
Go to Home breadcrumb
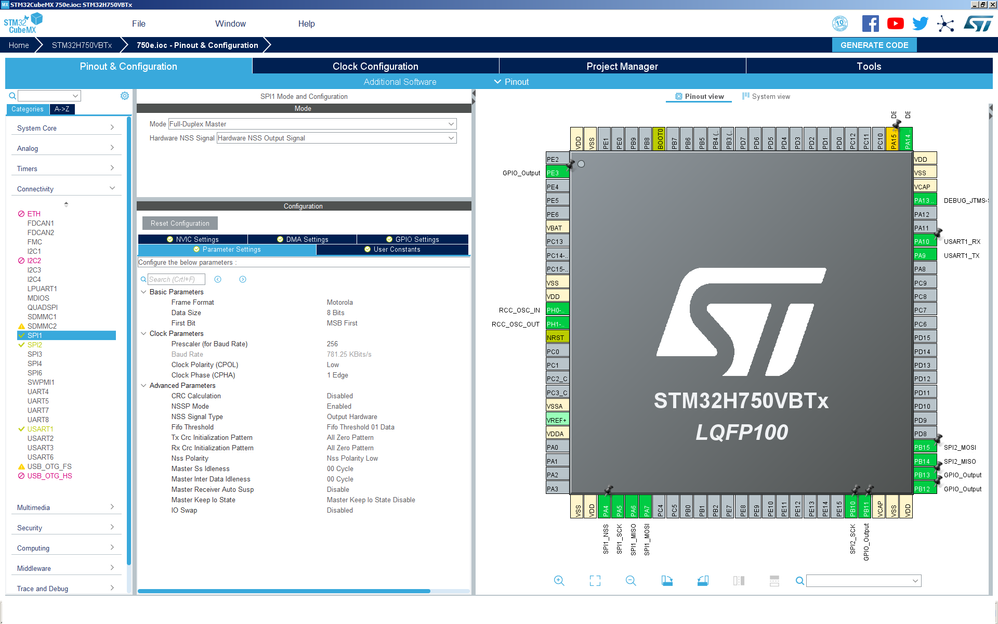[18, 45]
